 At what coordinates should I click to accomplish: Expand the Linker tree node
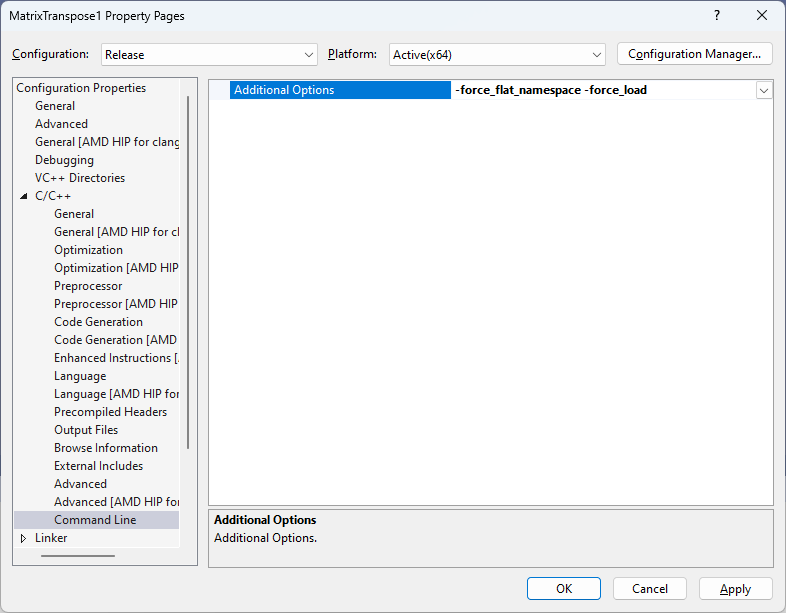coord(24,538)
